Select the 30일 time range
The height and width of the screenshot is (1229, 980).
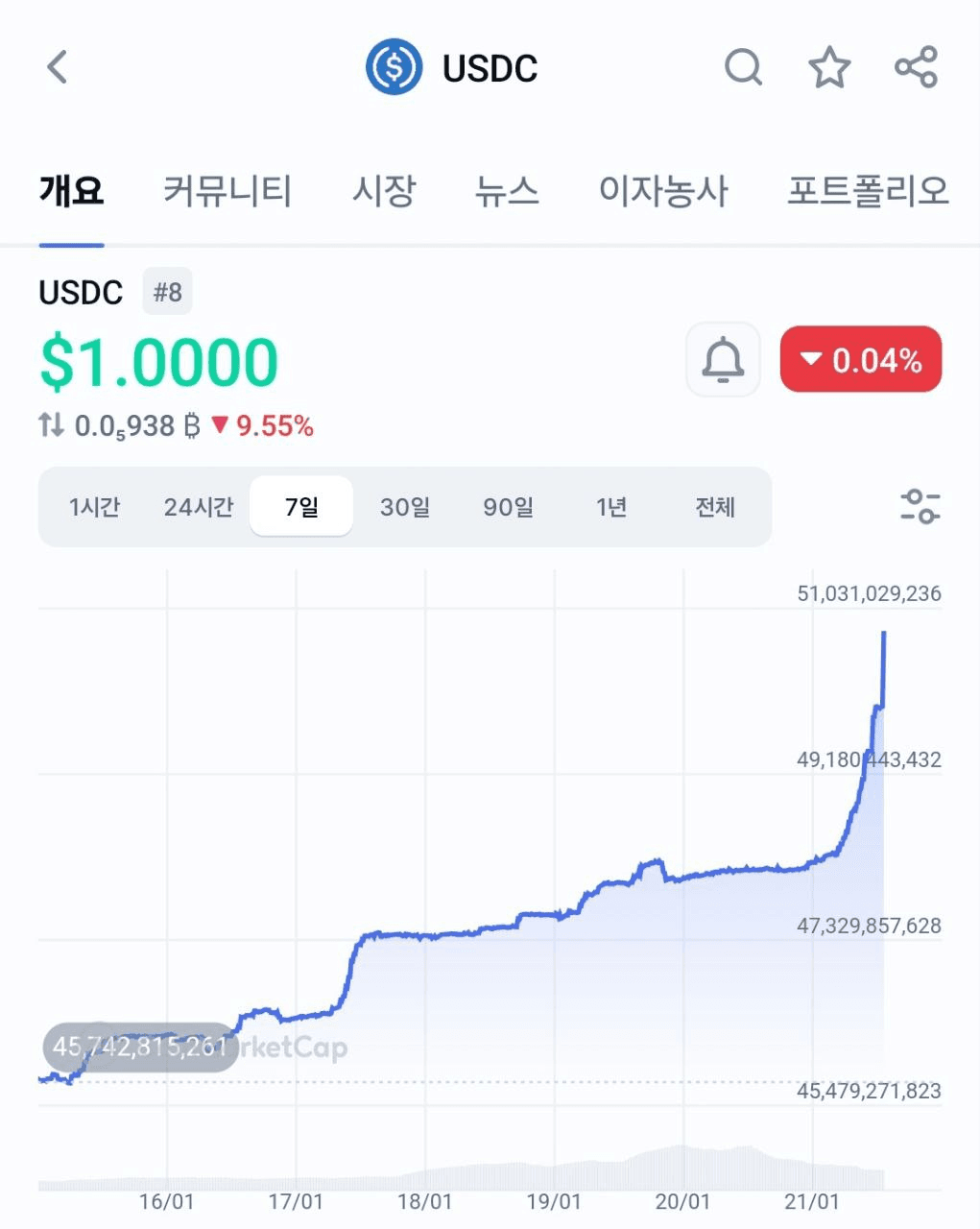[405, 506]
